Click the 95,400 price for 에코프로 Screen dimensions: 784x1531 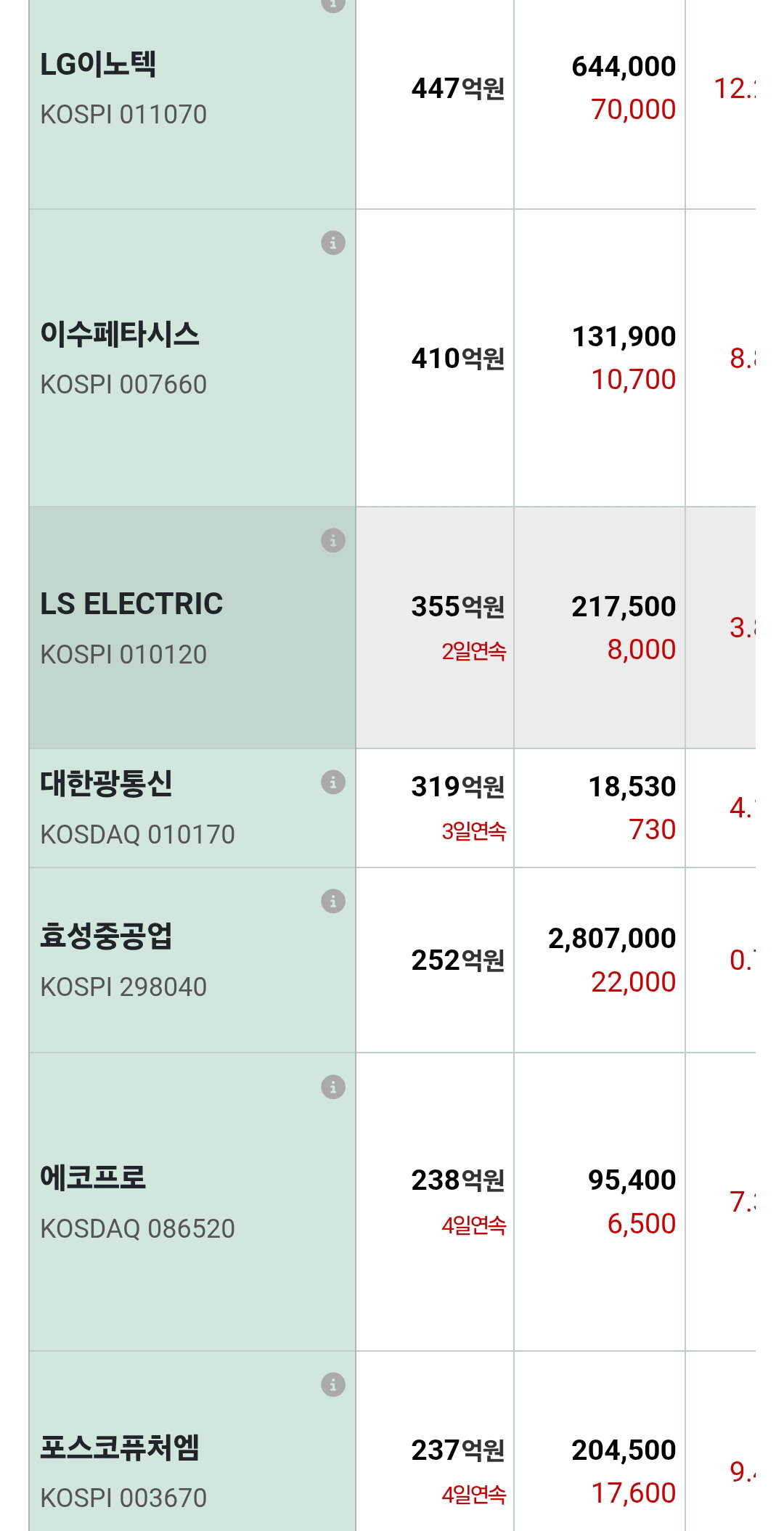click(x=632, y=1180)
